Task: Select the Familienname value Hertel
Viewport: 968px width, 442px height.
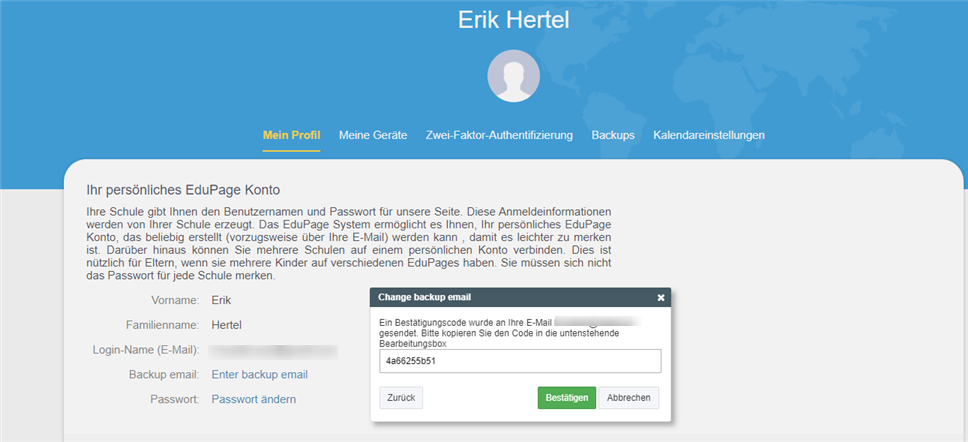Action: click(x=227, y=325)
